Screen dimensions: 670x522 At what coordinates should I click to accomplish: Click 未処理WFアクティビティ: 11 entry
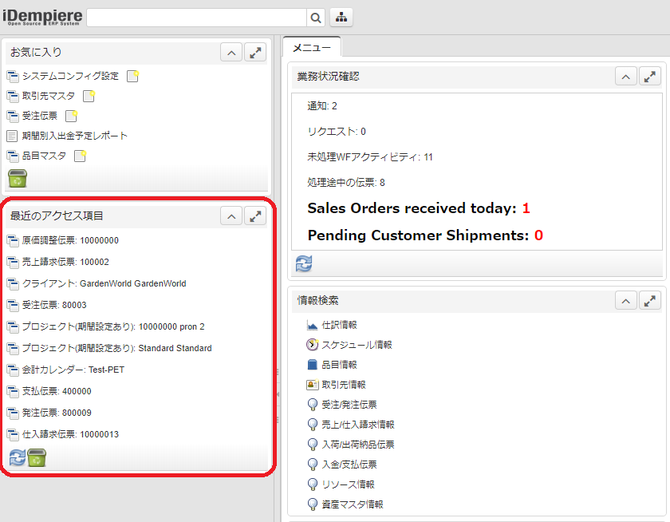click(x=370, y=157)
